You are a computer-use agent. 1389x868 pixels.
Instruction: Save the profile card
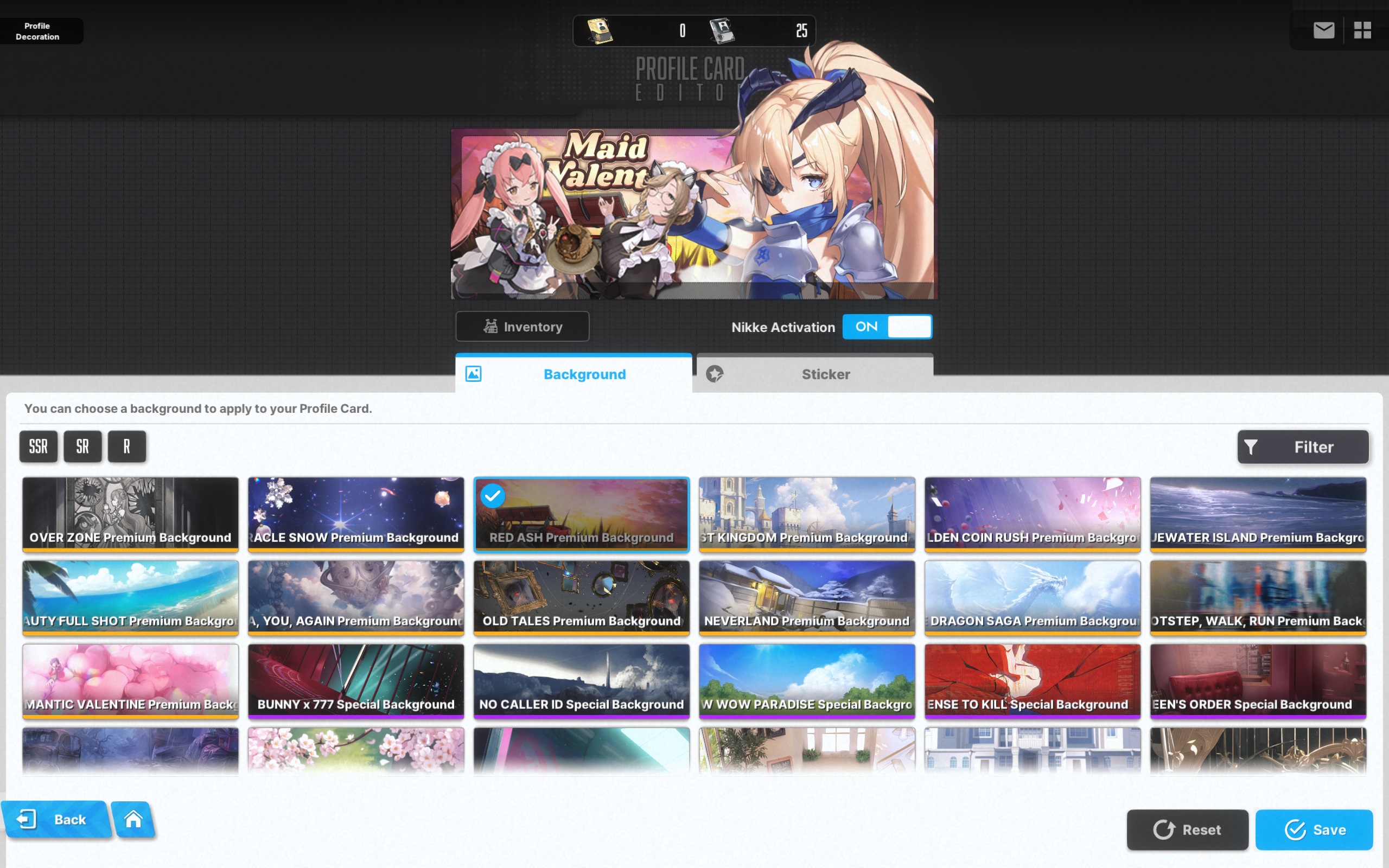tap(1314, 829)
